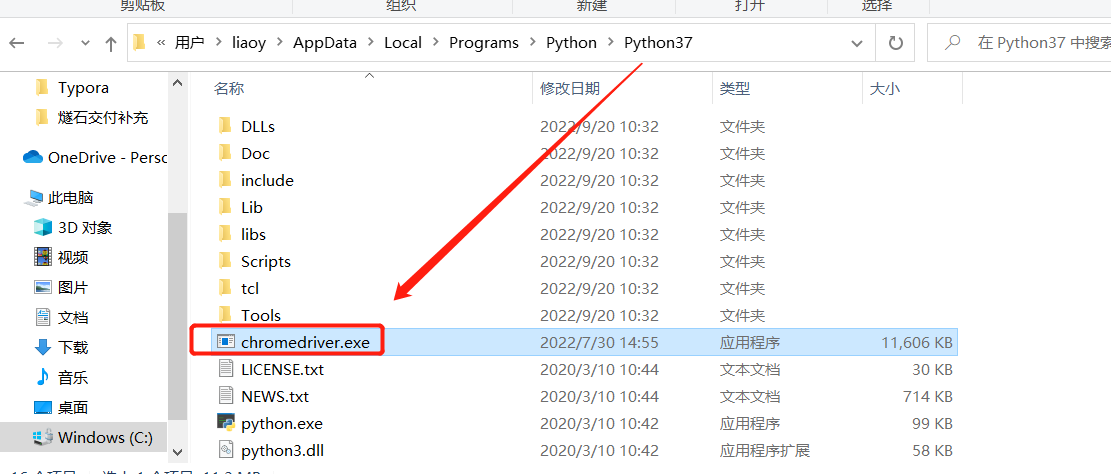Click 2022/7/30 14:55 date cell
Screen dimensions: 1111x474
pyautogui.click(x=599, y=343)
